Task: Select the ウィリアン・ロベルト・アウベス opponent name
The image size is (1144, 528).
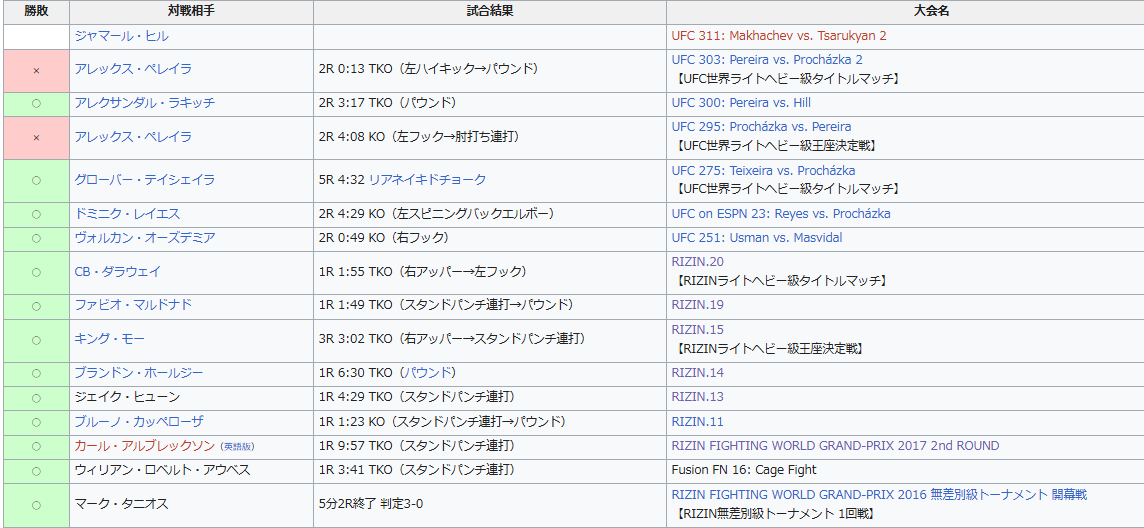Action: (x=162, y=470)
